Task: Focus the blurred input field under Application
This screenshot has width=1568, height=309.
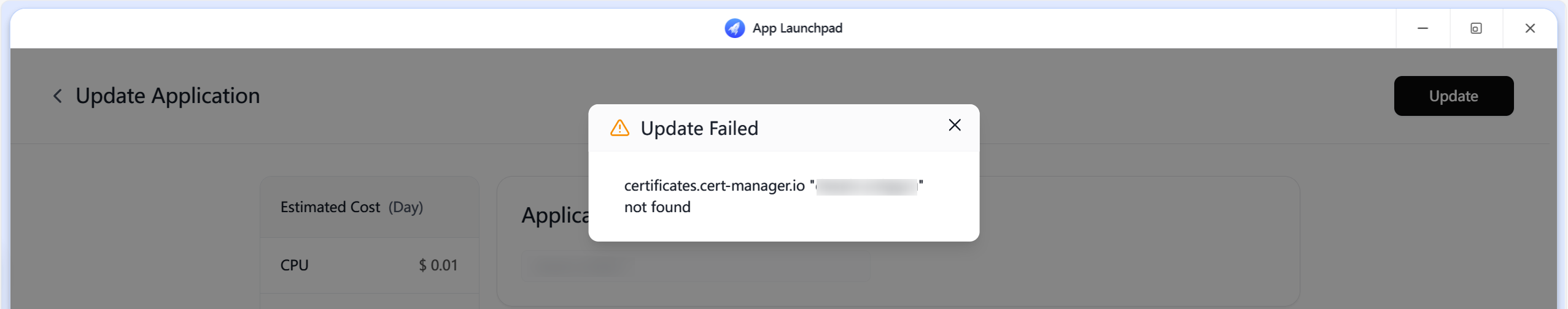Action: coord(696,266)
